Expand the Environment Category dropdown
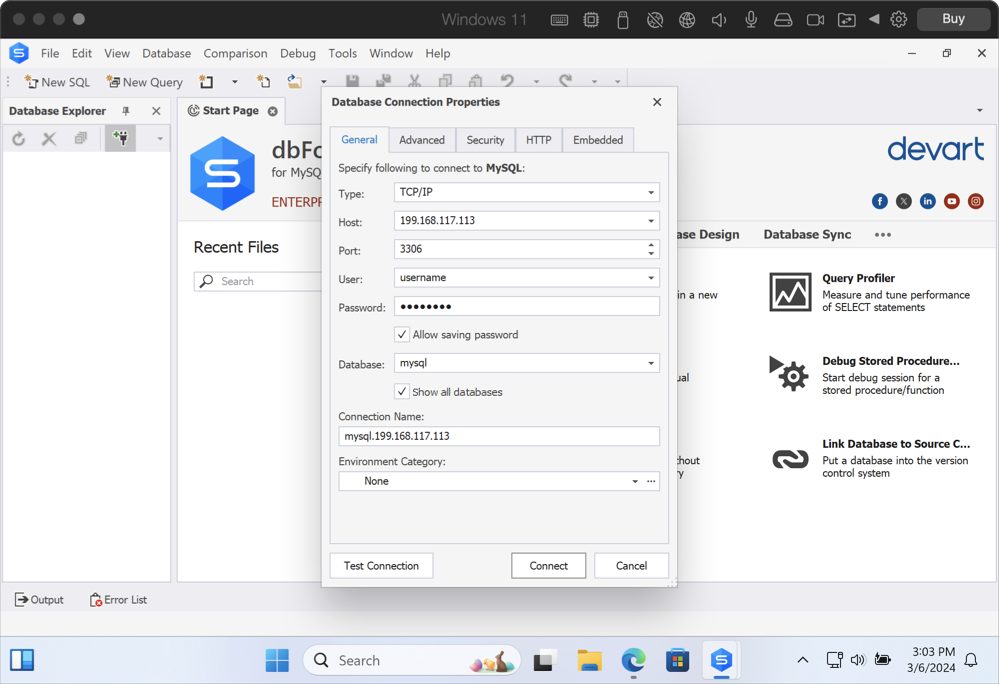 coord(635,481)
